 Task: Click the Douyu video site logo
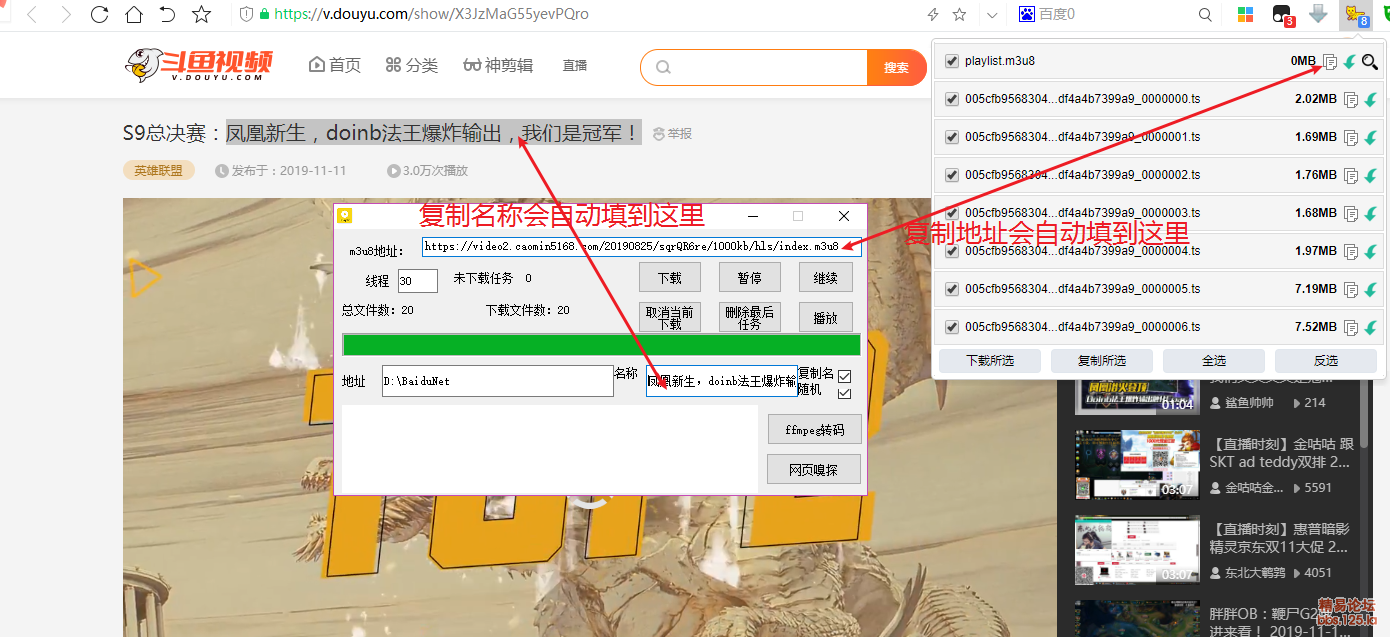199,65
